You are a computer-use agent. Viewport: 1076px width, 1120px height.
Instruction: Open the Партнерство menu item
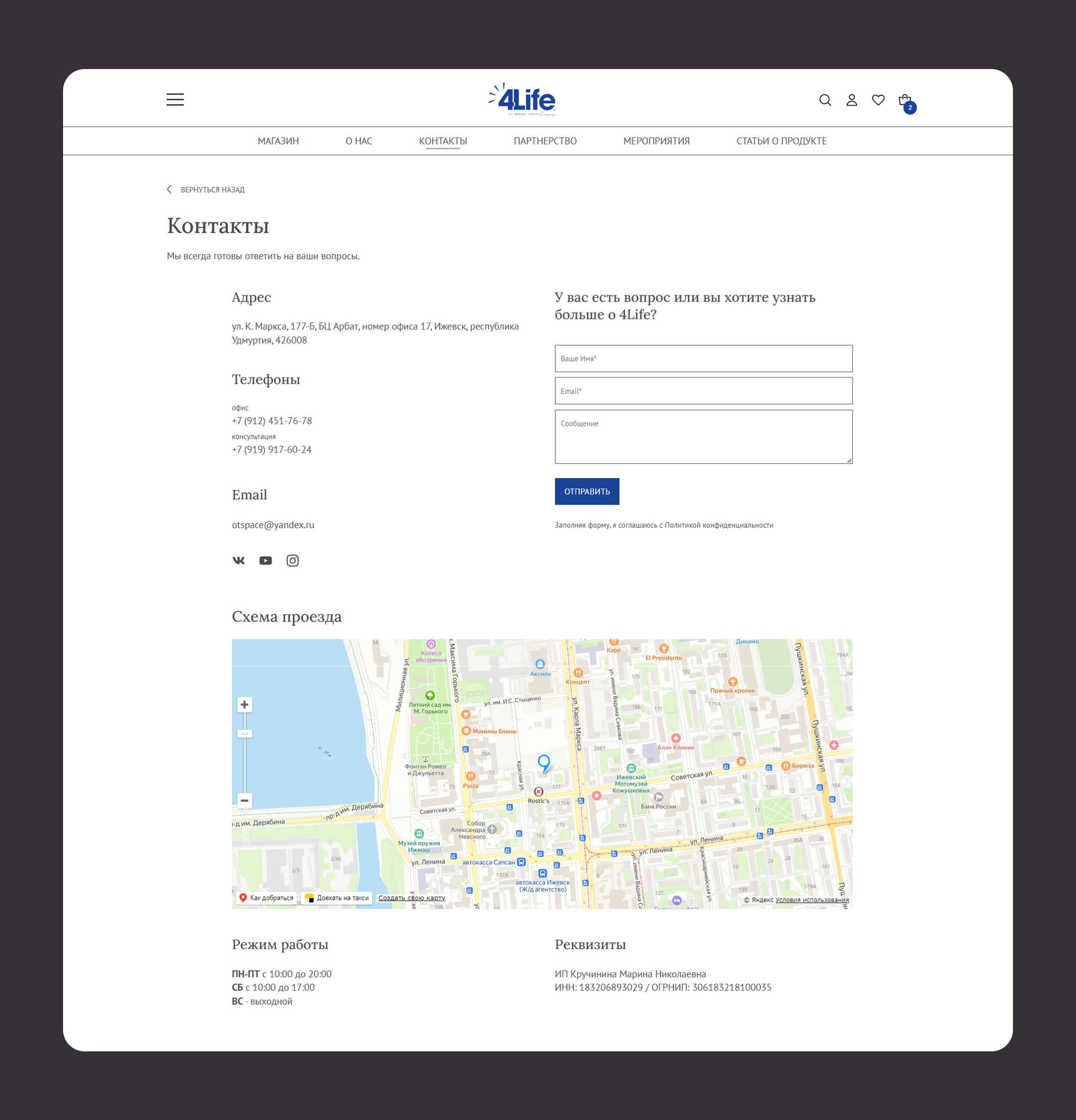coord(545,141)
